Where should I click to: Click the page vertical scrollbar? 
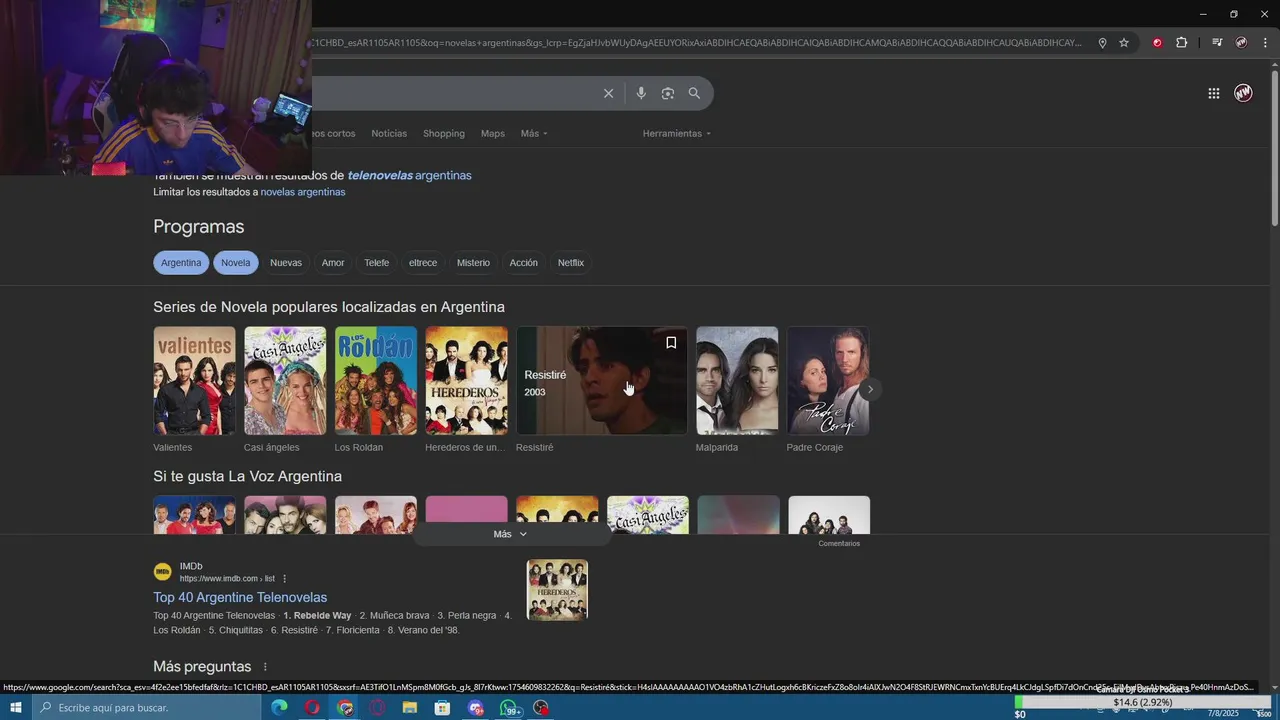tap(1274, 150)
